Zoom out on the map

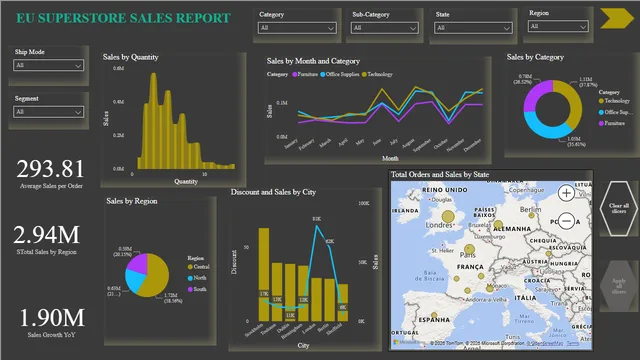[566, 221]
